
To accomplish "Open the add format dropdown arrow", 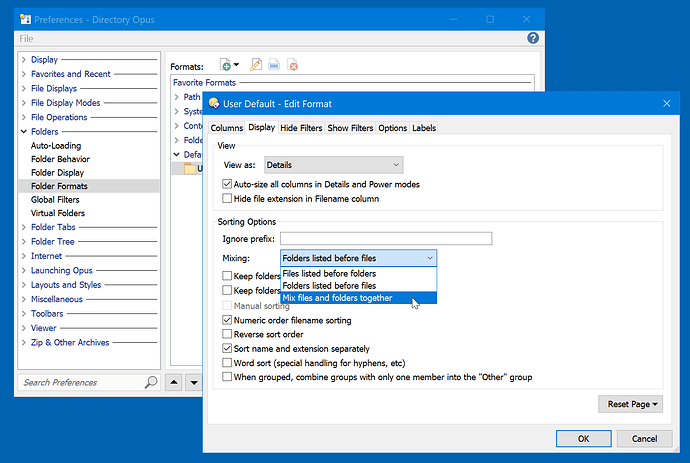I will coord(237,65).
